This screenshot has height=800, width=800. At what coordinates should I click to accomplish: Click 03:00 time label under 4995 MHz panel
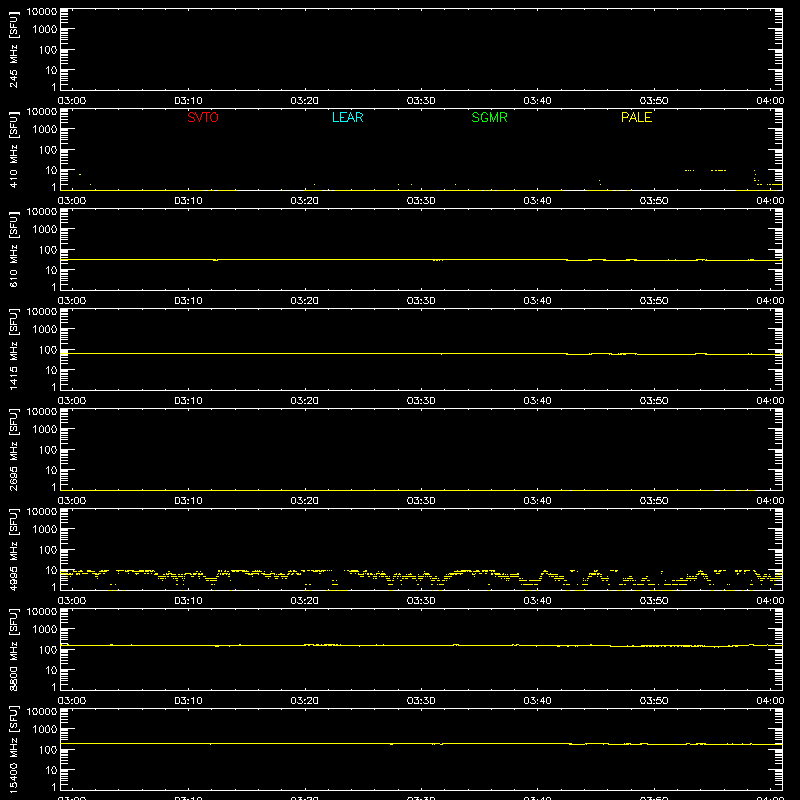pos(72,601)
